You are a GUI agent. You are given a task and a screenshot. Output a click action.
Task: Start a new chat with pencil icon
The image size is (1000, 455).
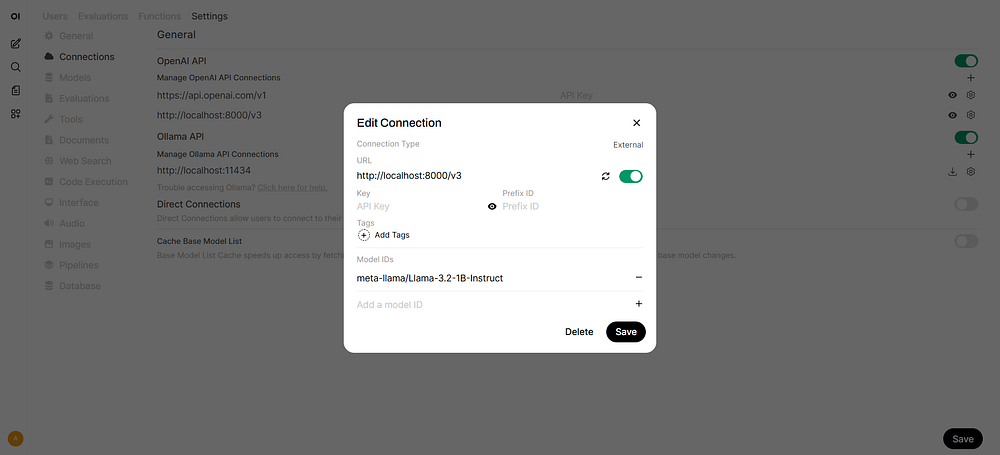(16, 44)
